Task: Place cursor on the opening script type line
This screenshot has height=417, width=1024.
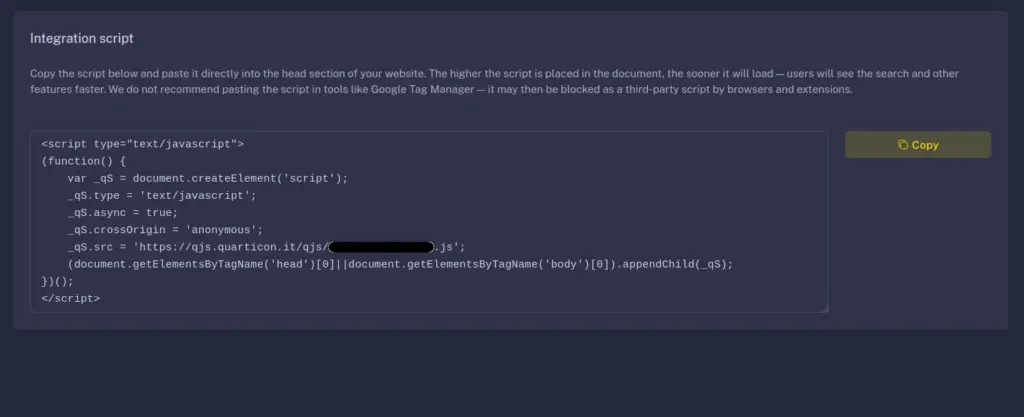Action: click(142, 144)
